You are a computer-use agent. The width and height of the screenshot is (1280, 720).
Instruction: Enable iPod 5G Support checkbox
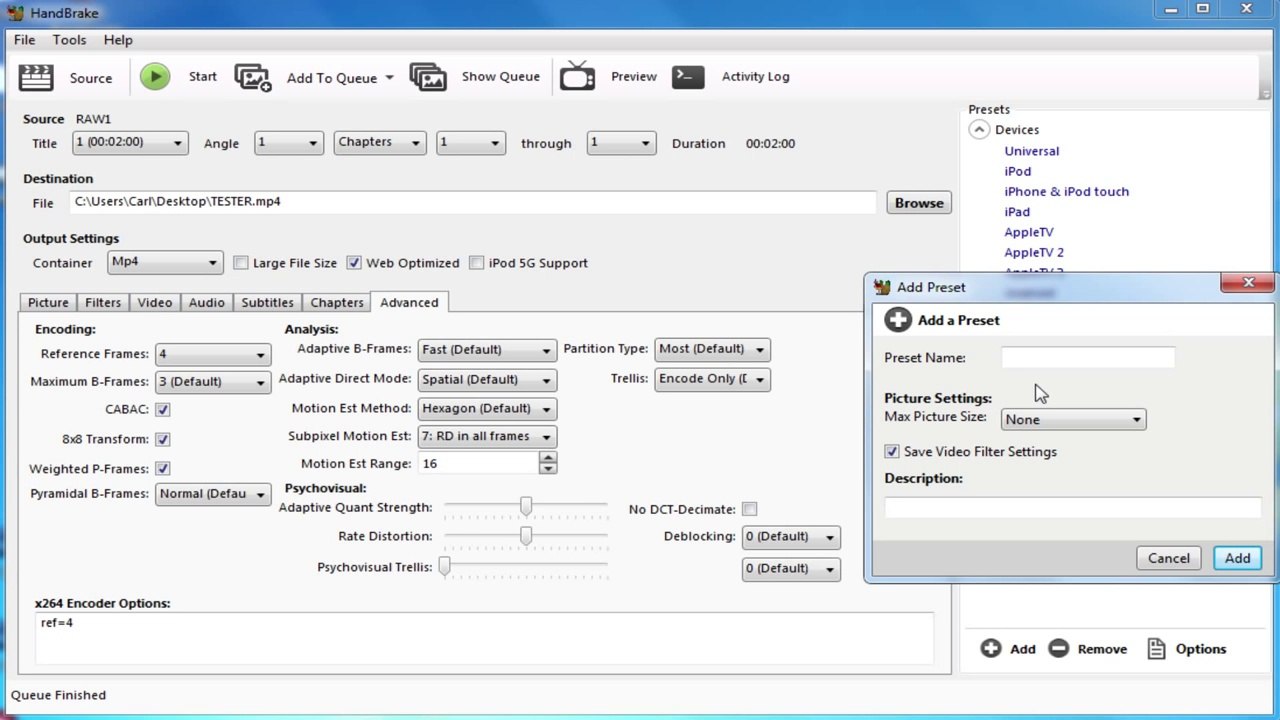[477, 263]
